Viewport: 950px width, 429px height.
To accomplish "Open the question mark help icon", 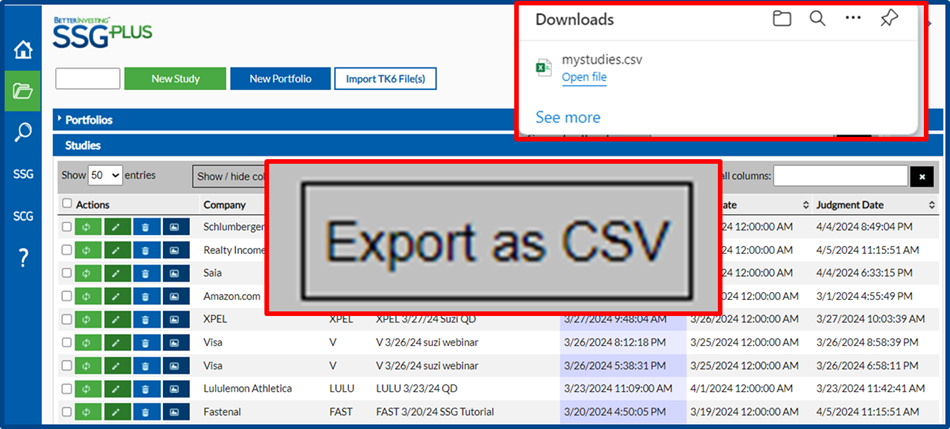I will (x=23, y=258).
